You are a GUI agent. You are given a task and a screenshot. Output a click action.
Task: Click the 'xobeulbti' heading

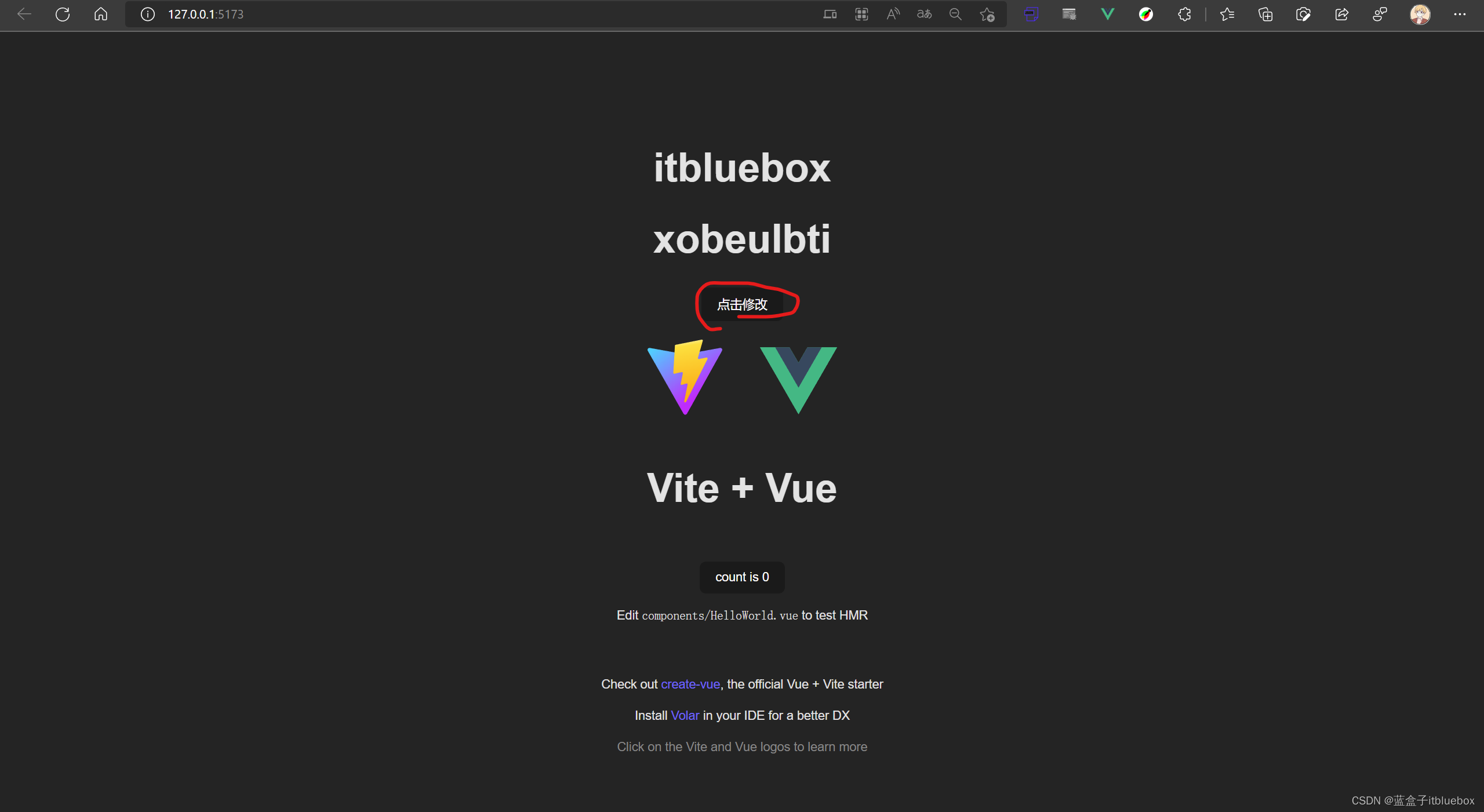click(742, 239)
